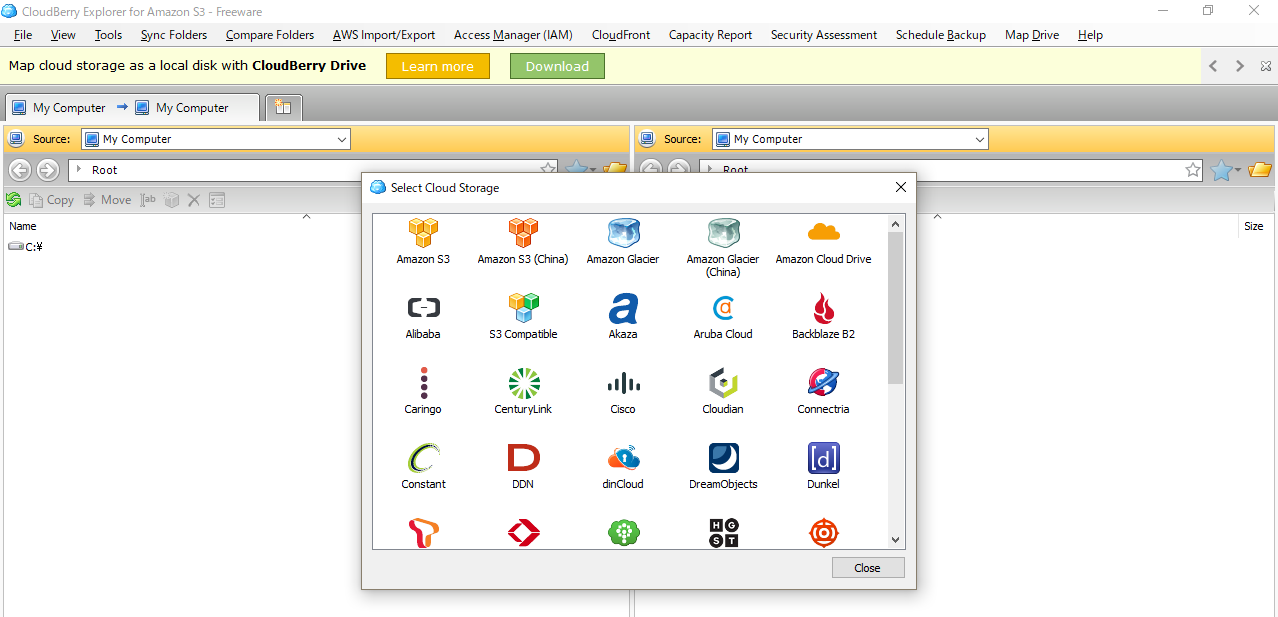Screen dimensions: 1278x617
Task: Select Alibaba storage provider
Action: point(423,316)
